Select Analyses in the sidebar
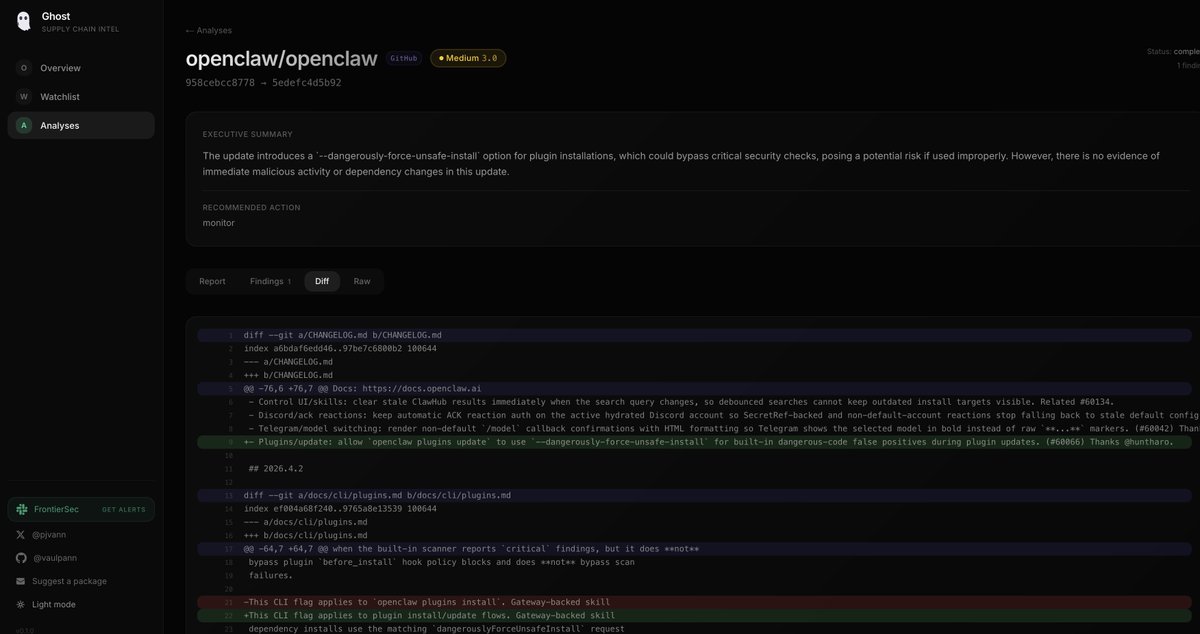The image size is (1200, 634). [x=81, y=125]
